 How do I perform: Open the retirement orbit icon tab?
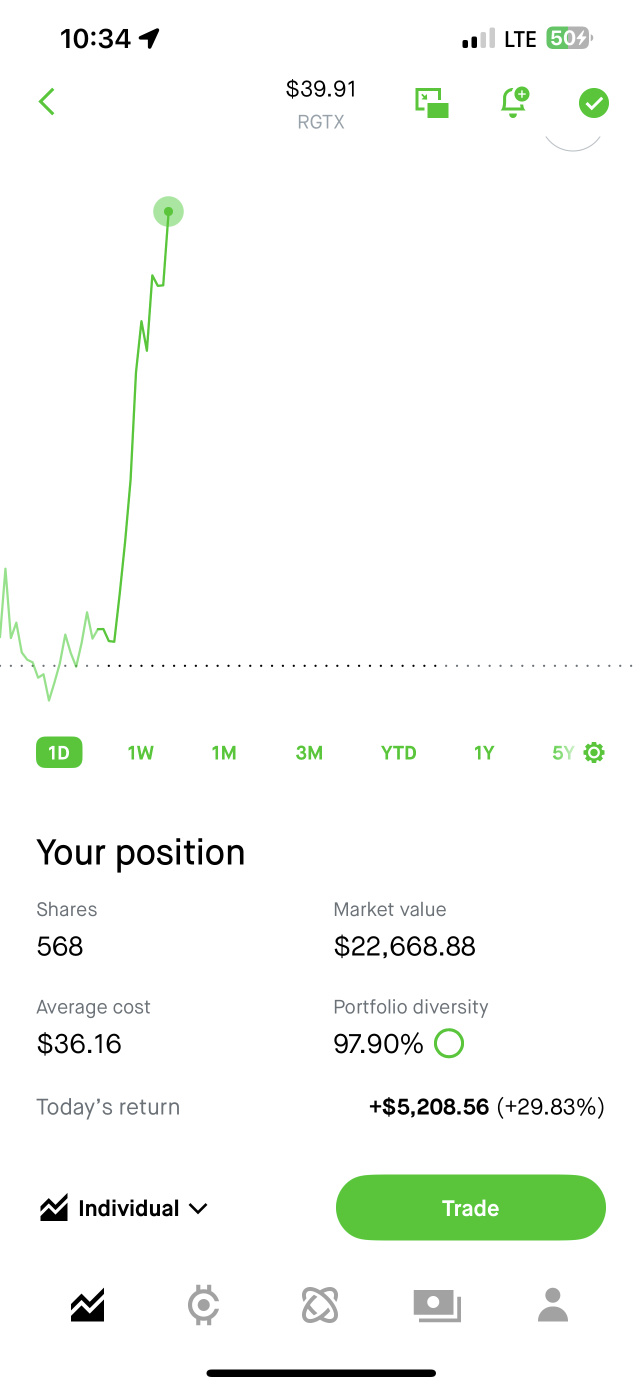point(320,1305)
